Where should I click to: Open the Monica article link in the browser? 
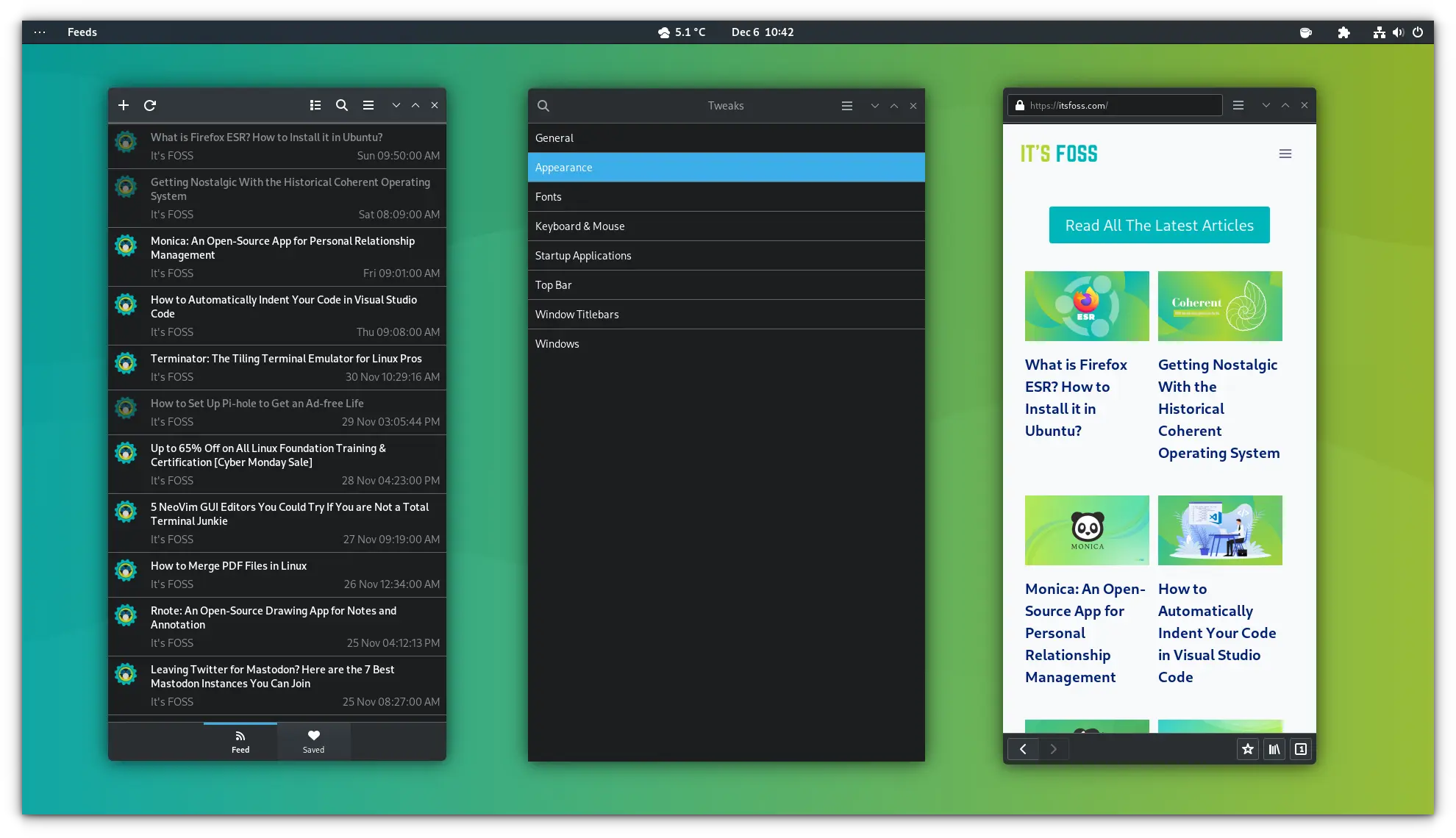click(1085, 633)
